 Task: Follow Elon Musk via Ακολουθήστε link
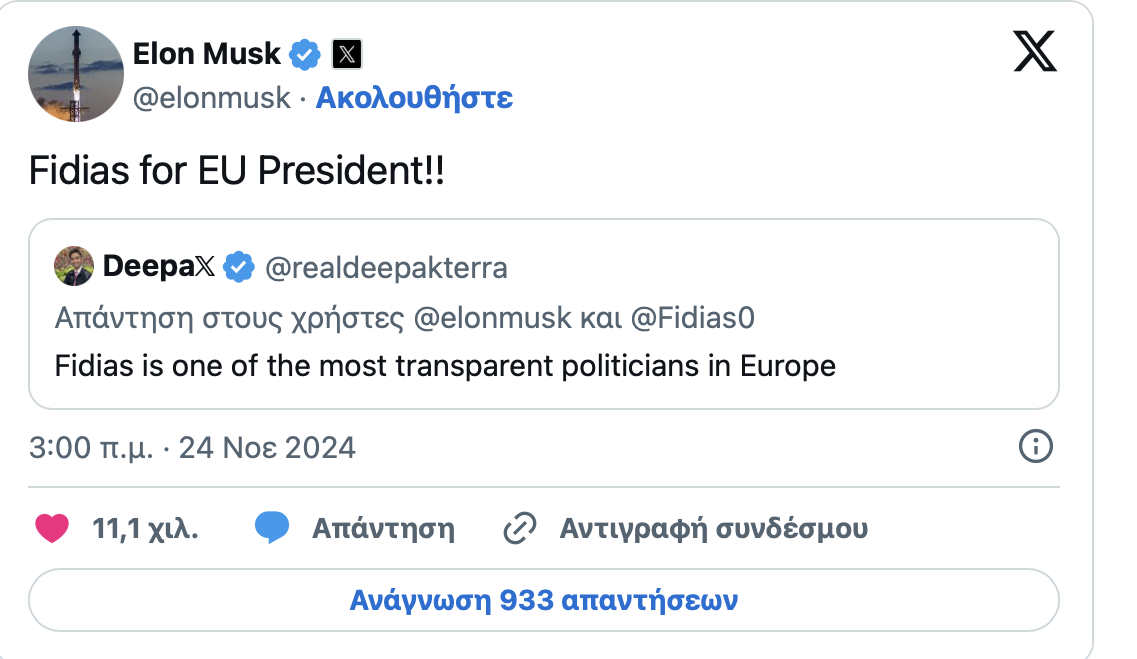(414, 98)
